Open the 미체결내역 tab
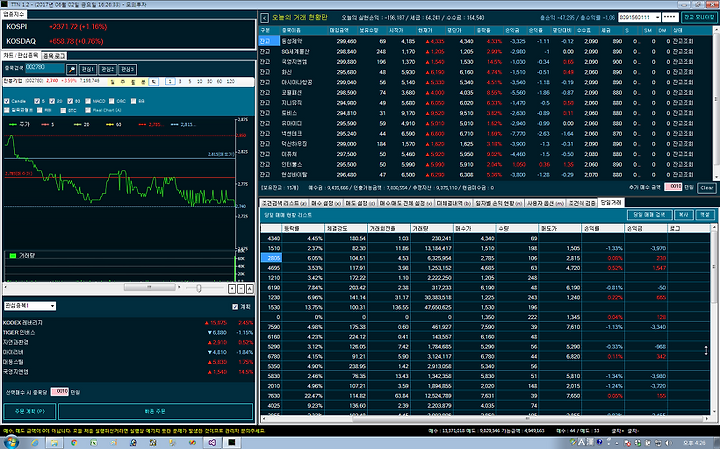The height and width of the screenshot is (449, 720). 454,203
